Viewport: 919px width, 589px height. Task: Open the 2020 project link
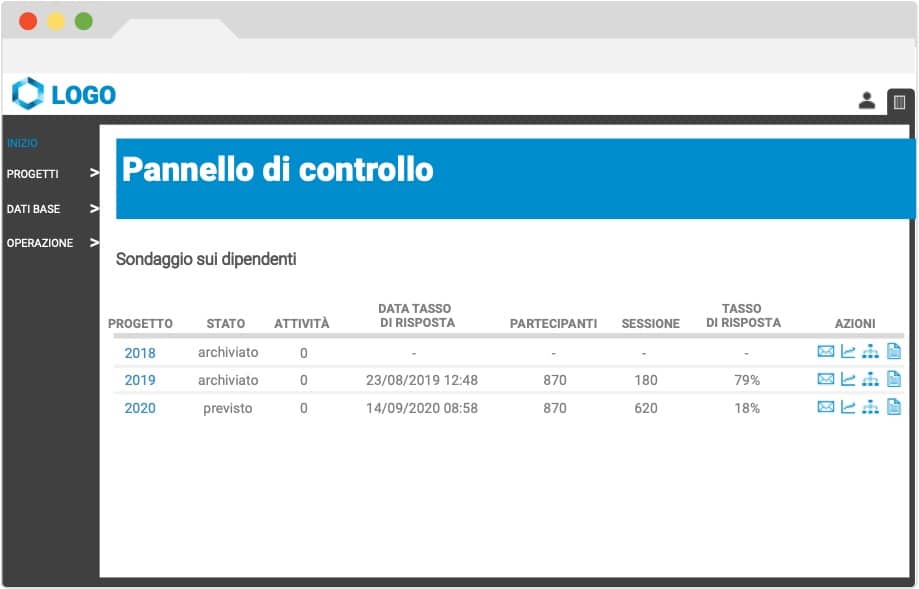(x=139, y=408)
